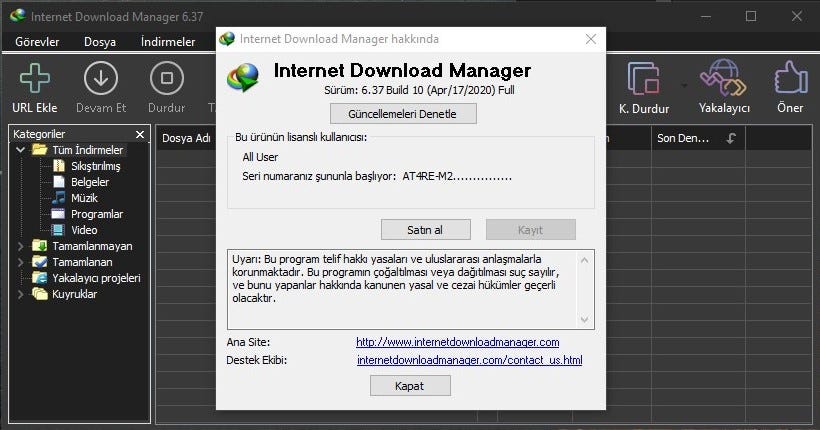
Task: Open the İndirmeler menu
Action: click(x=168, y=42)
